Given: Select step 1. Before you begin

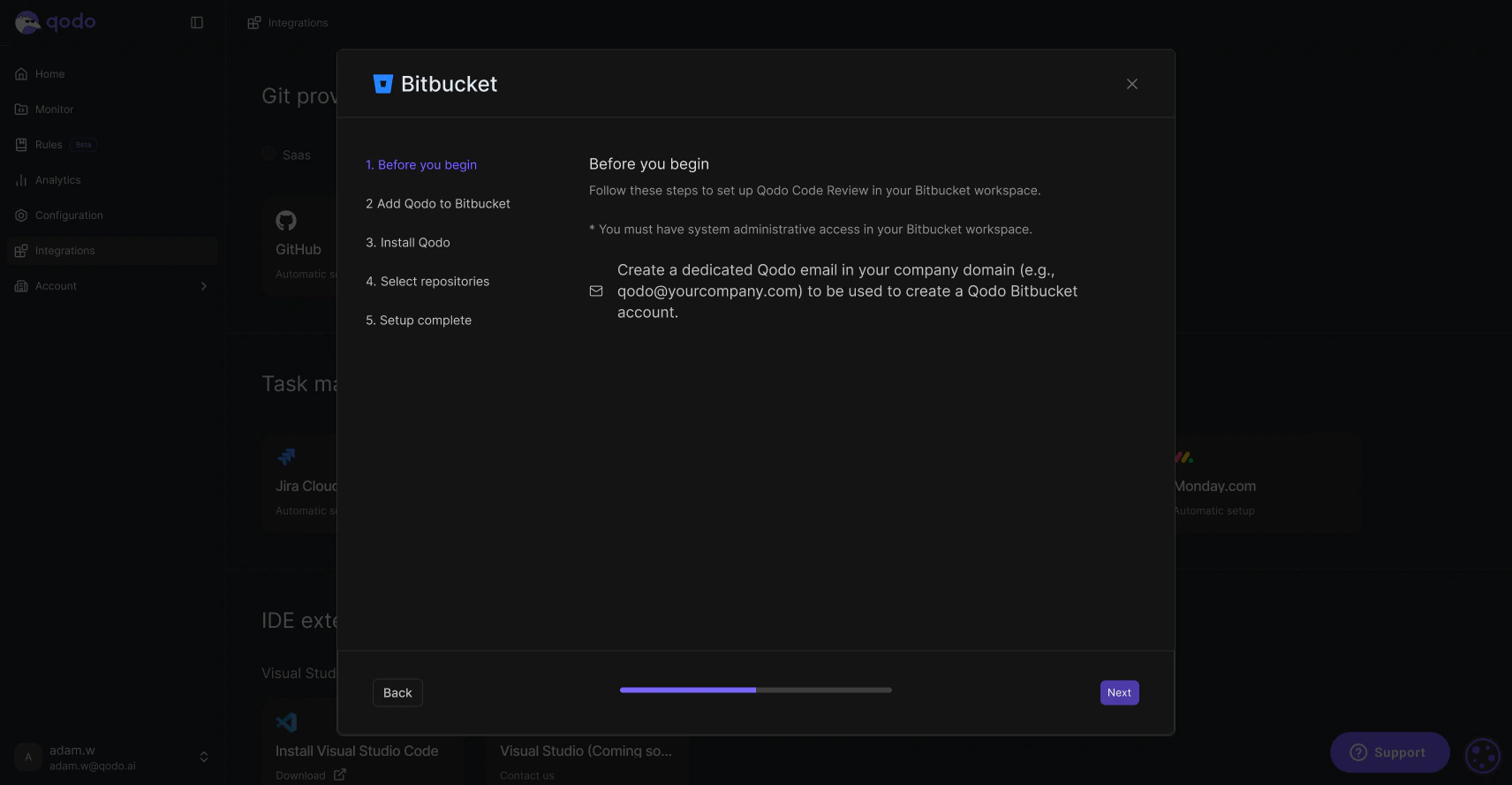Looking at the screenshot, I should click(x=421, y=165).
